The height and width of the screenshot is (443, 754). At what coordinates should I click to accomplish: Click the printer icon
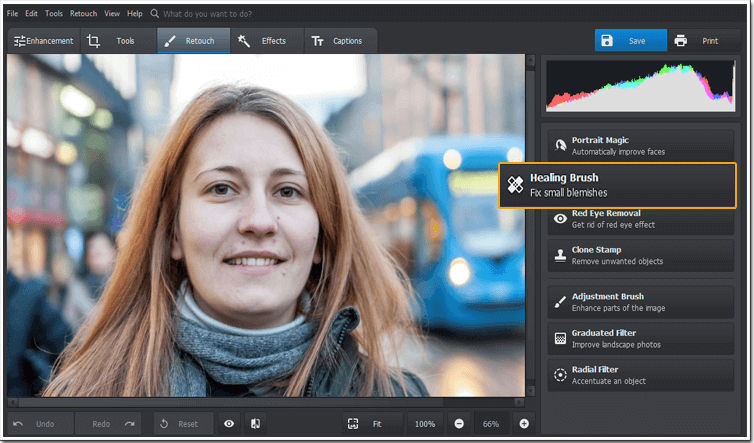[x=680, y=41]
